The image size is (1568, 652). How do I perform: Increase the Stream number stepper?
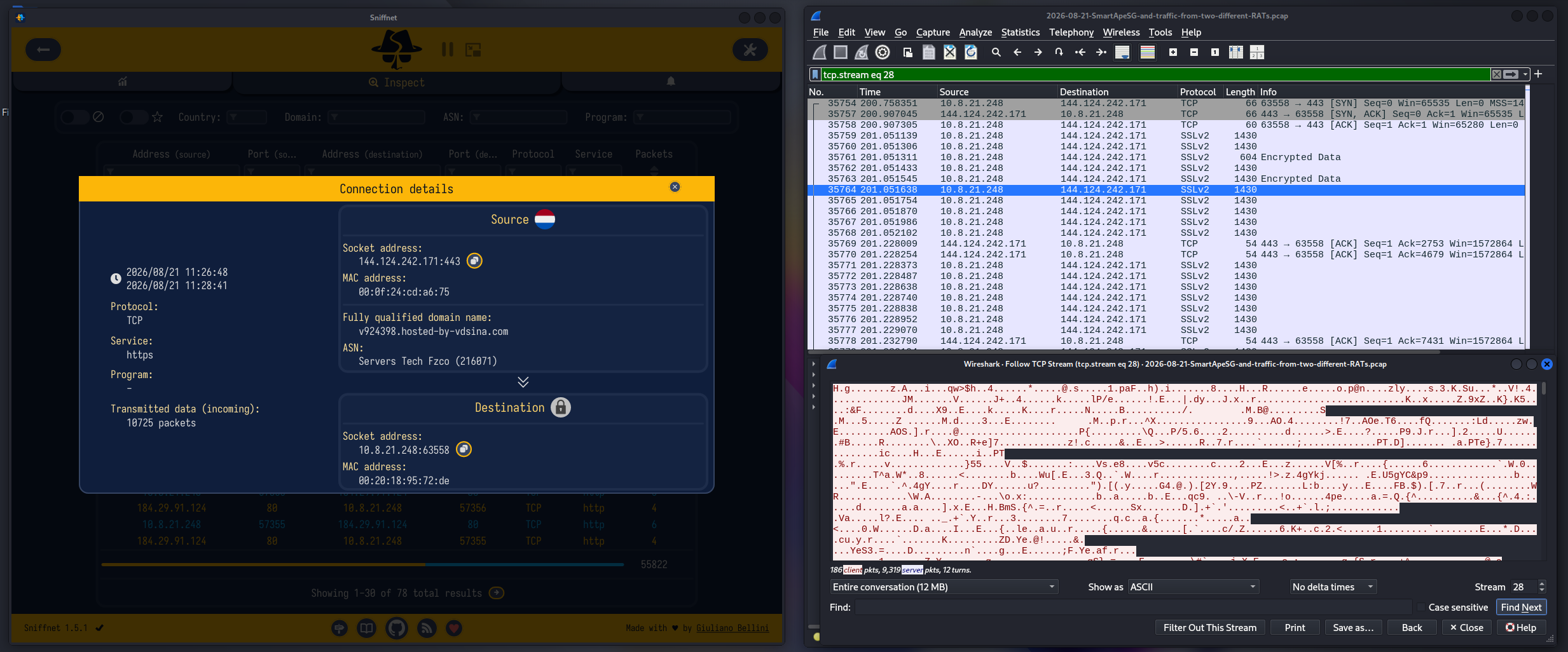pyautogui.click(x=1541, y=583)
